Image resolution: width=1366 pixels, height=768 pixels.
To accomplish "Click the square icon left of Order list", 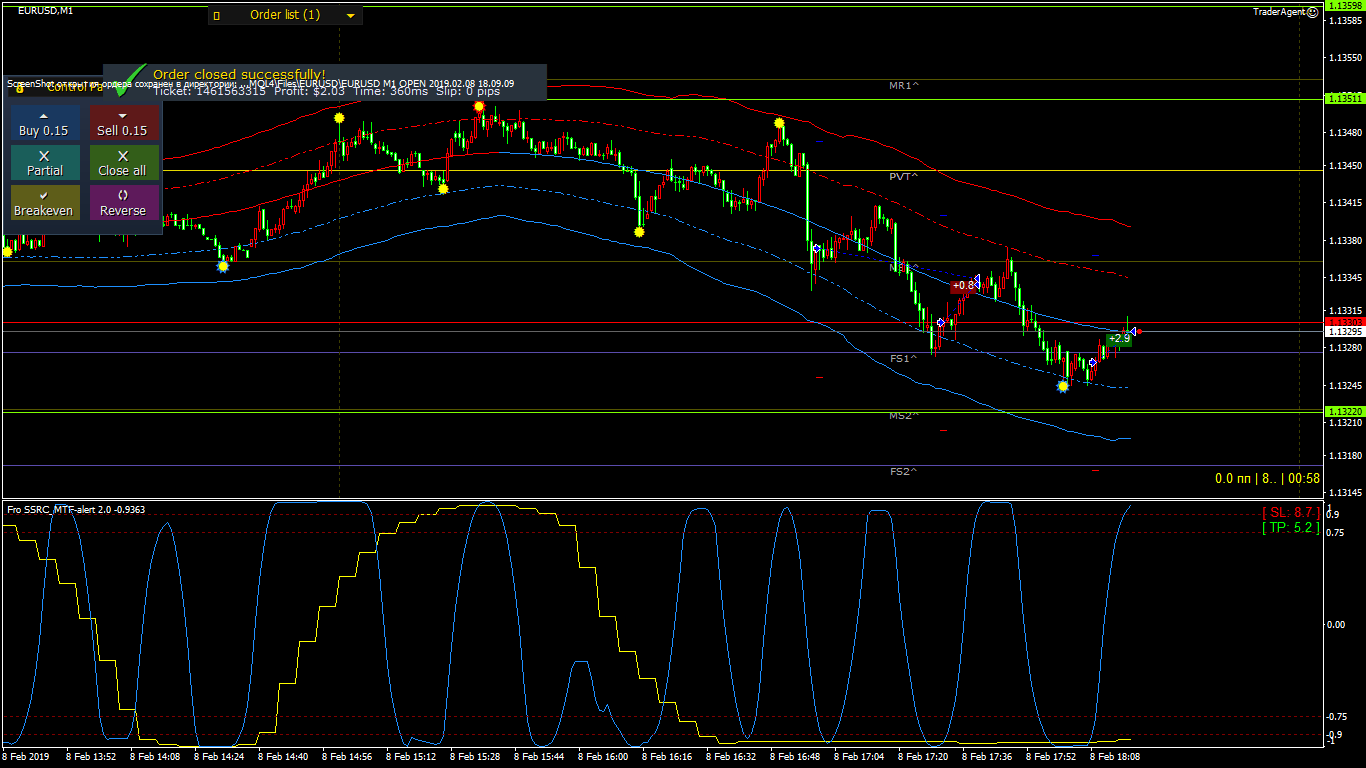I will [x=216, y=16].
